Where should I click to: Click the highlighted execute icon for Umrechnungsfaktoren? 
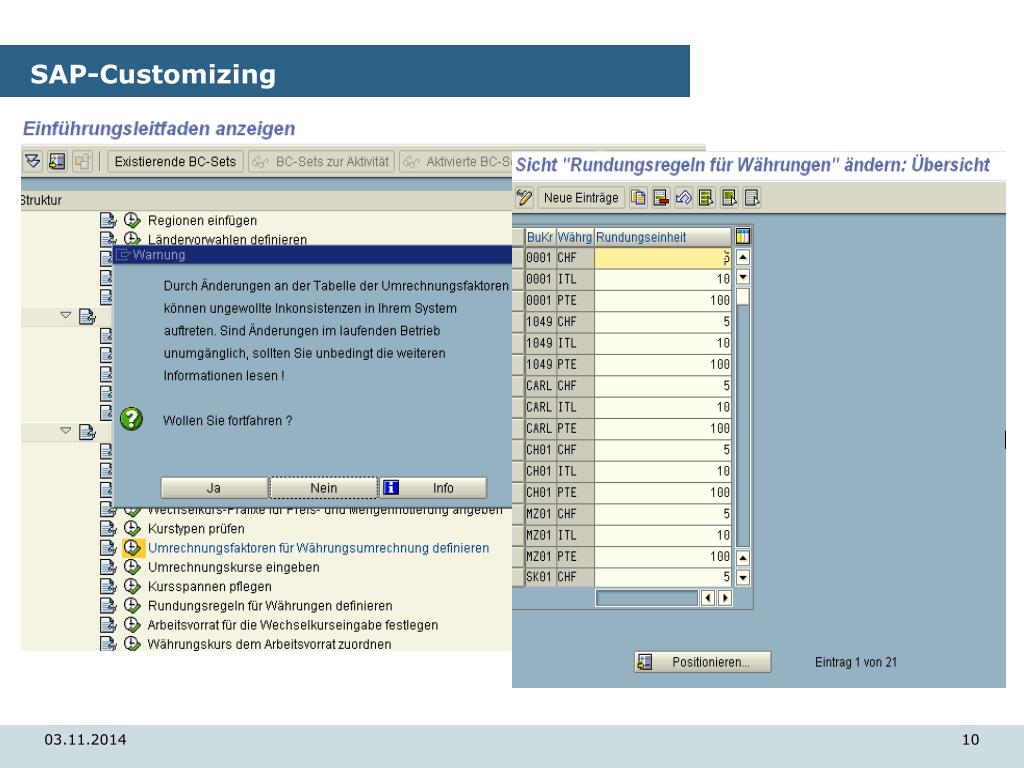(132, 547)
